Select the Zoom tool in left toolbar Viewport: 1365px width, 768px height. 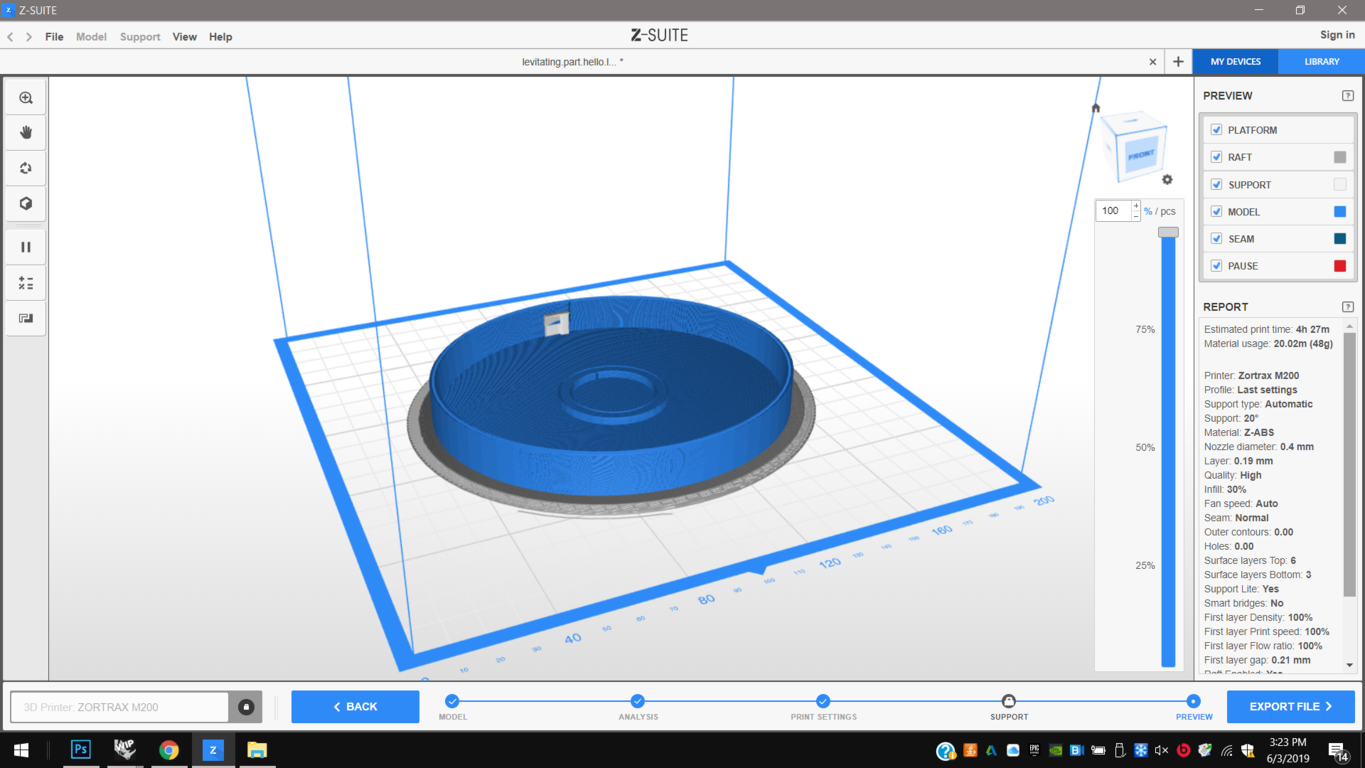coord(26,98)
